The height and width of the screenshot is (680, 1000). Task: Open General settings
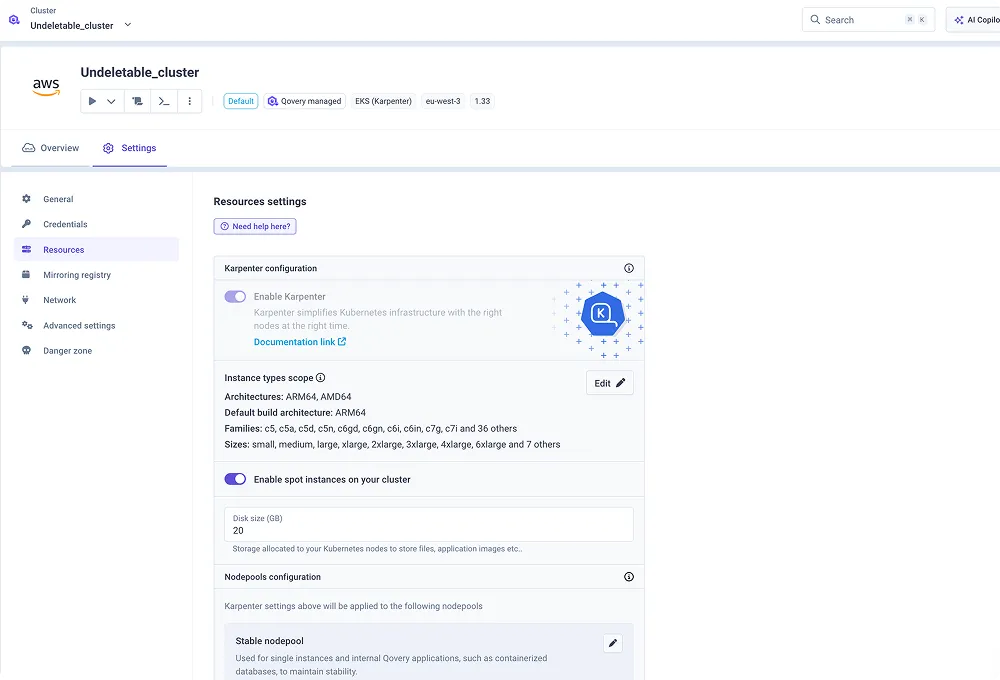point(96,199)
